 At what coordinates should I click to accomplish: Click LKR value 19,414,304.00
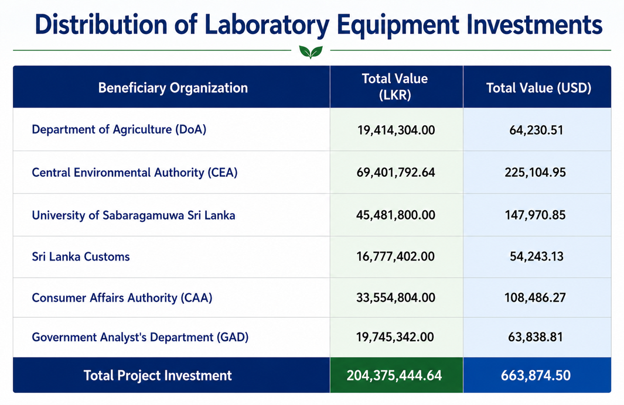pos(396,130)
